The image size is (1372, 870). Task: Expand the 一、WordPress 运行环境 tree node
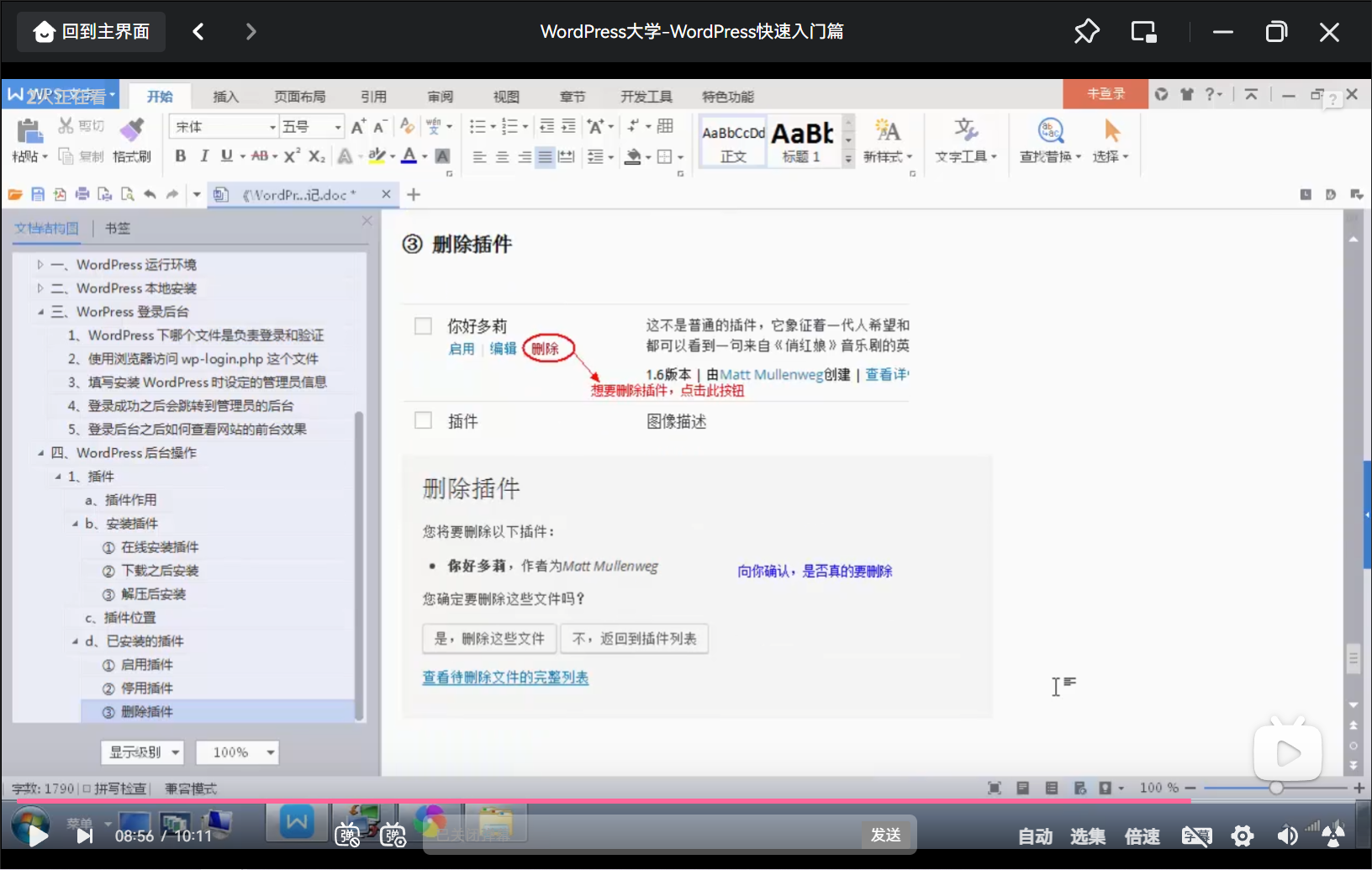[x=40, y=265]
